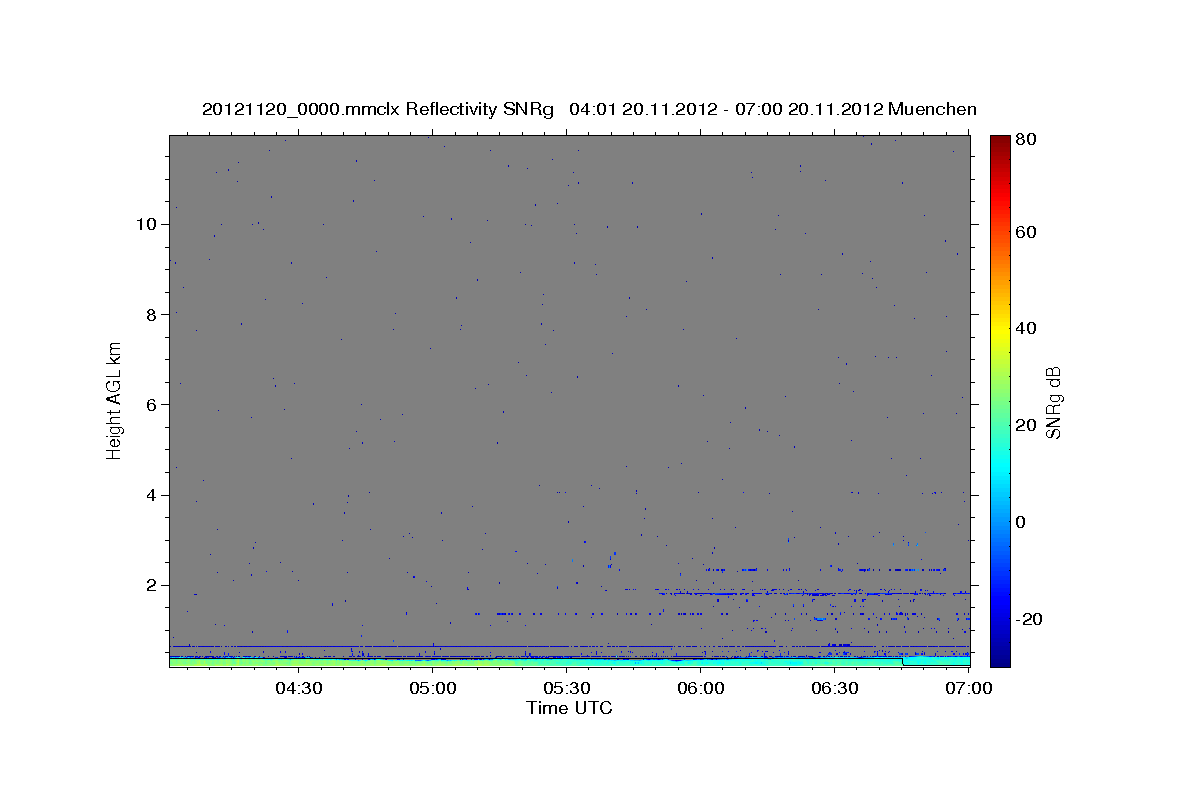The width and height of the screenshot is (1200, 800).
Task: Click the height axis label 8
Action: coord(150,314)
